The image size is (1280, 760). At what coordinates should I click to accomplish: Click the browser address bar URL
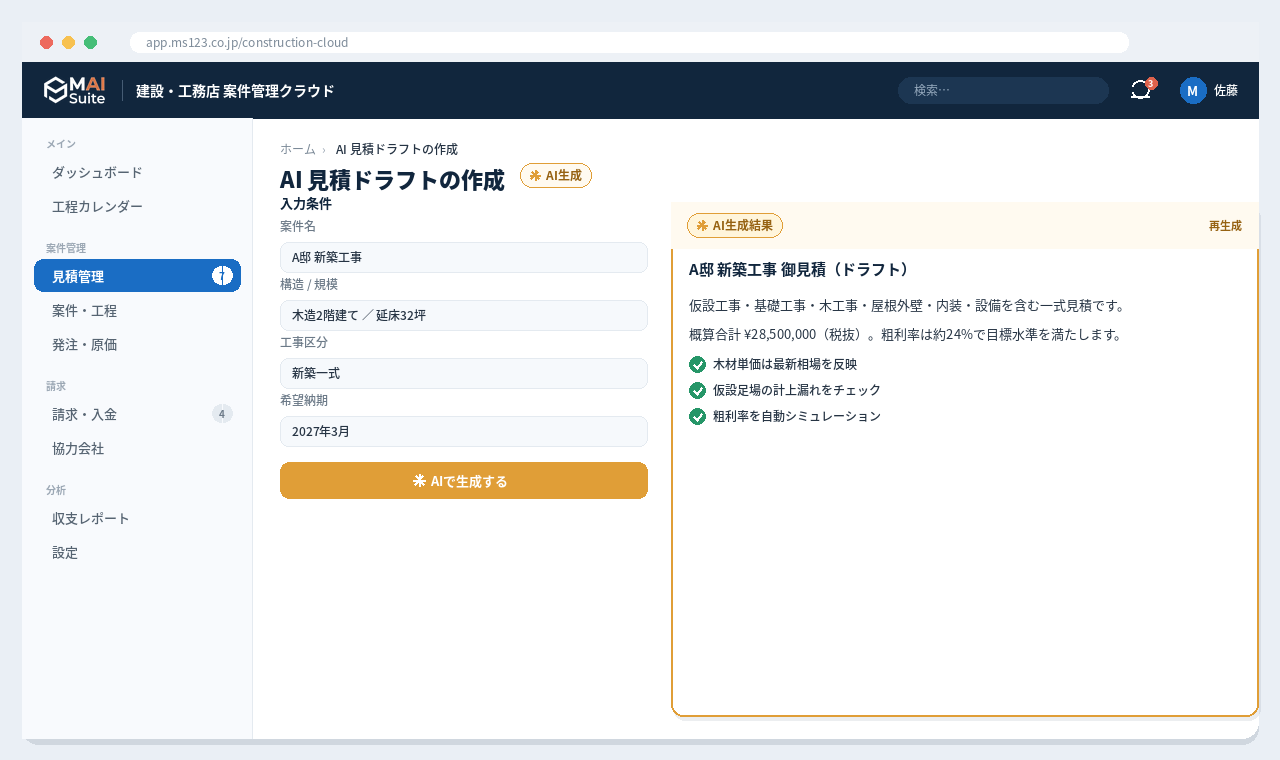(x=629, y=42)
